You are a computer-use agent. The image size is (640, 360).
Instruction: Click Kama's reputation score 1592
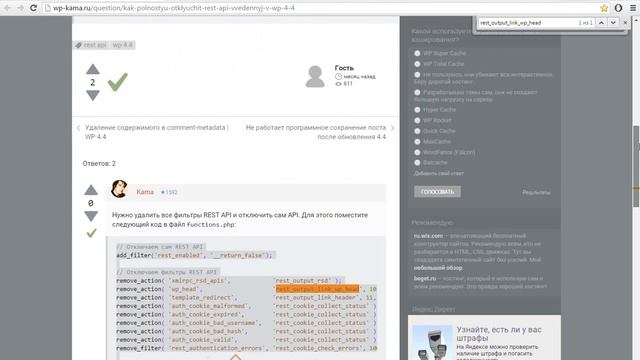pos(169,192)
